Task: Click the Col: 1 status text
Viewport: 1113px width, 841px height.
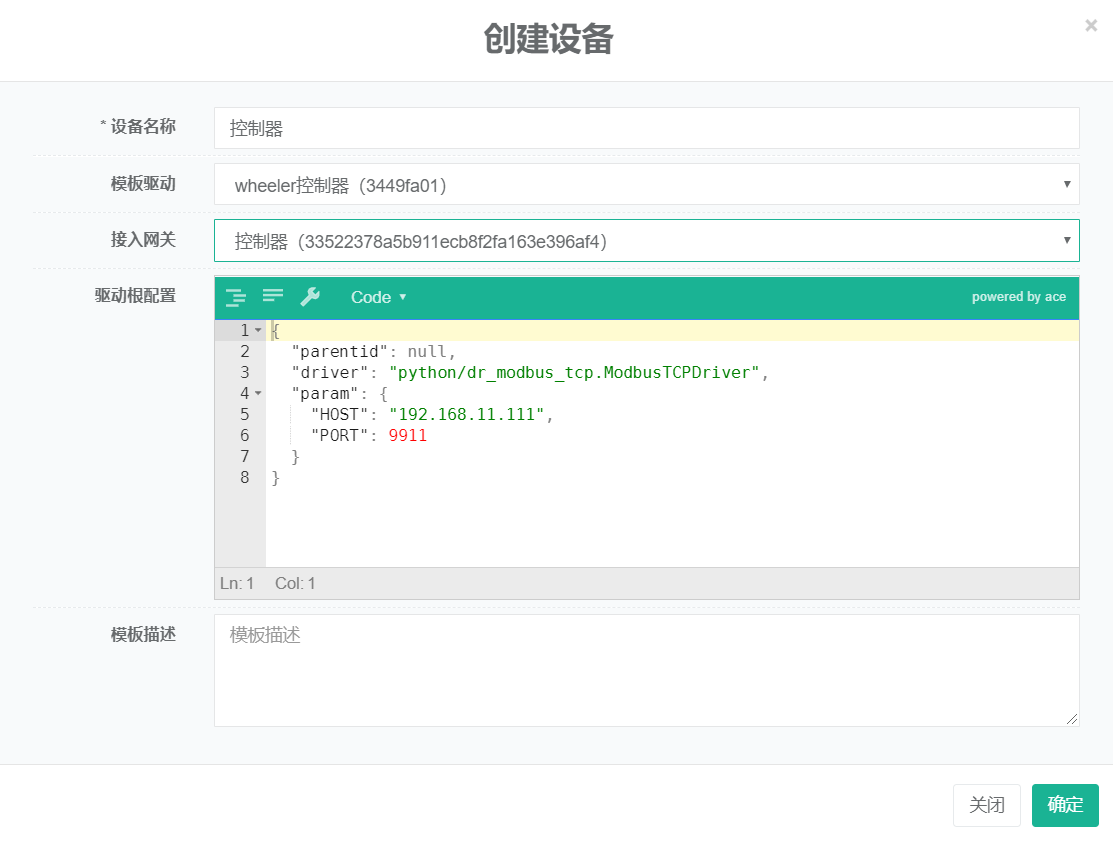Action: coord(295,583)
